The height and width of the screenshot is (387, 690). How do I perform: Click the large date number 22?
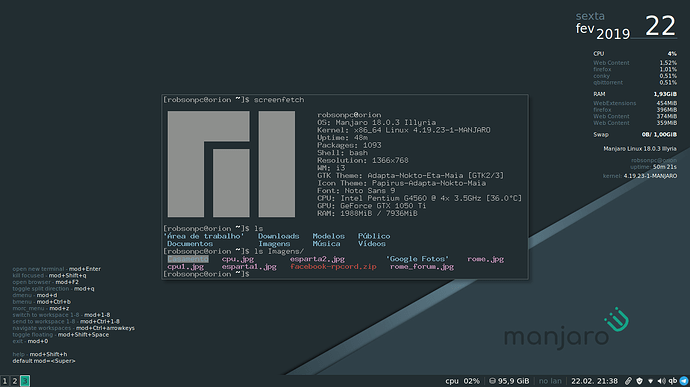pos(660,26)
